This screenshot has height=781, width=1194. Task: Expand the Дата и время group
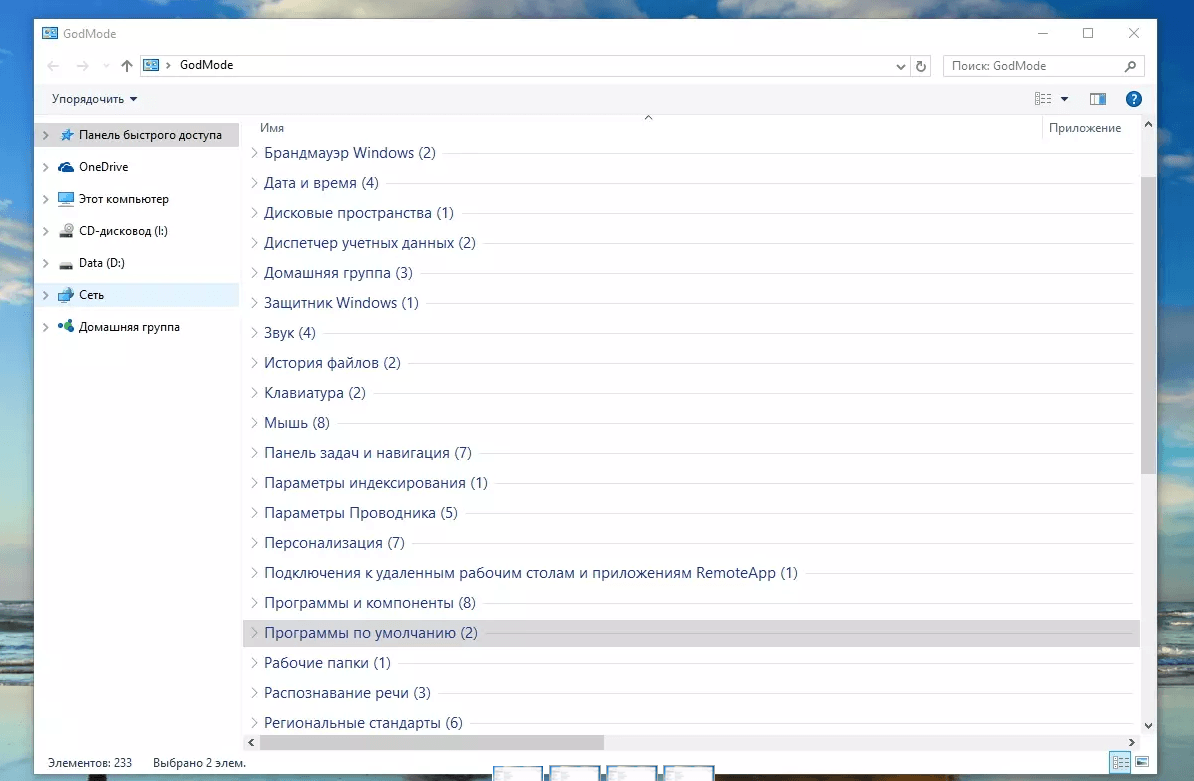[x=254, y=183]
